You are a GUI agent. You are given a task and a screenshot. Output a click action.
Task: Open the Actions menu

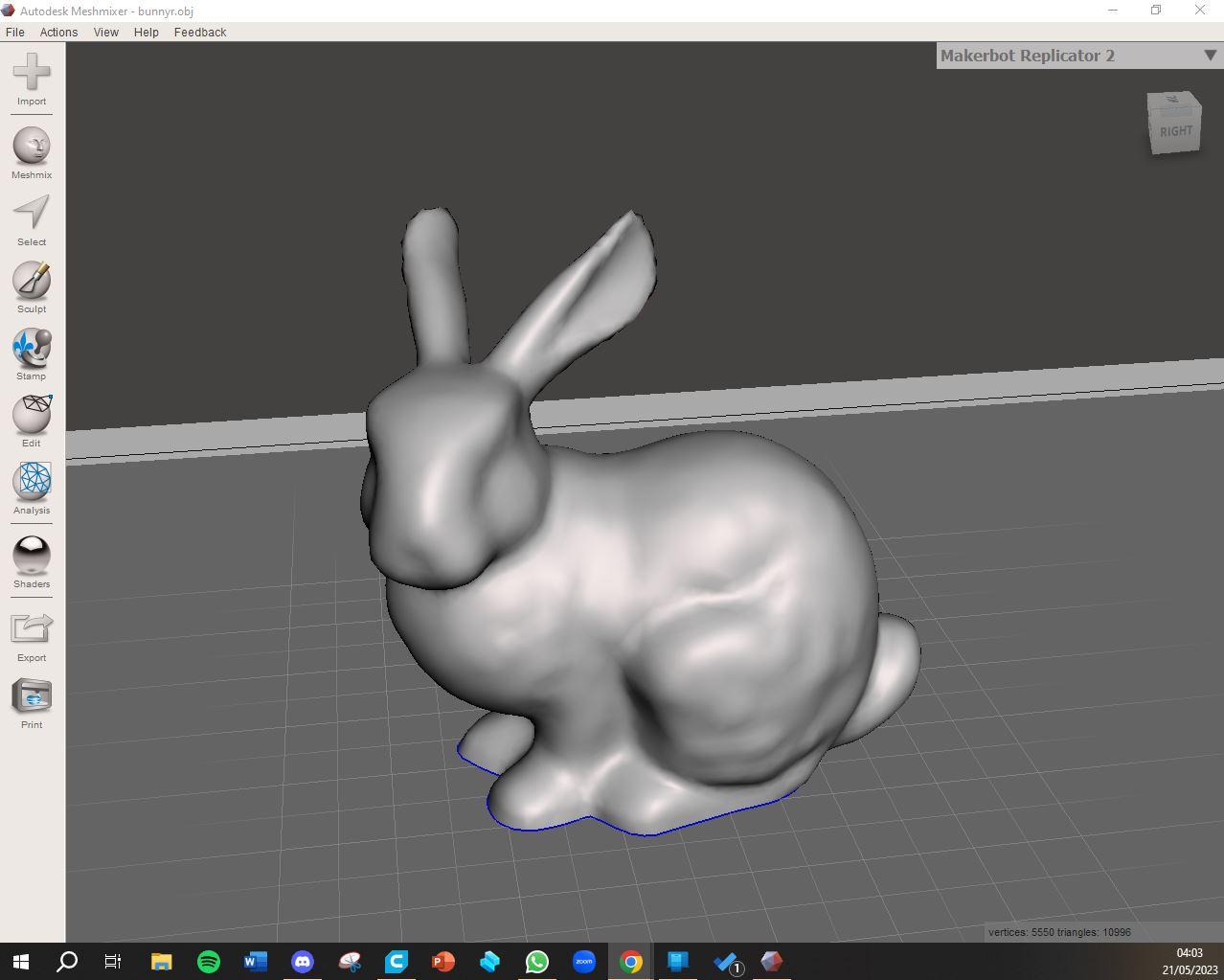pyautogui.click(x=58, y=32)
